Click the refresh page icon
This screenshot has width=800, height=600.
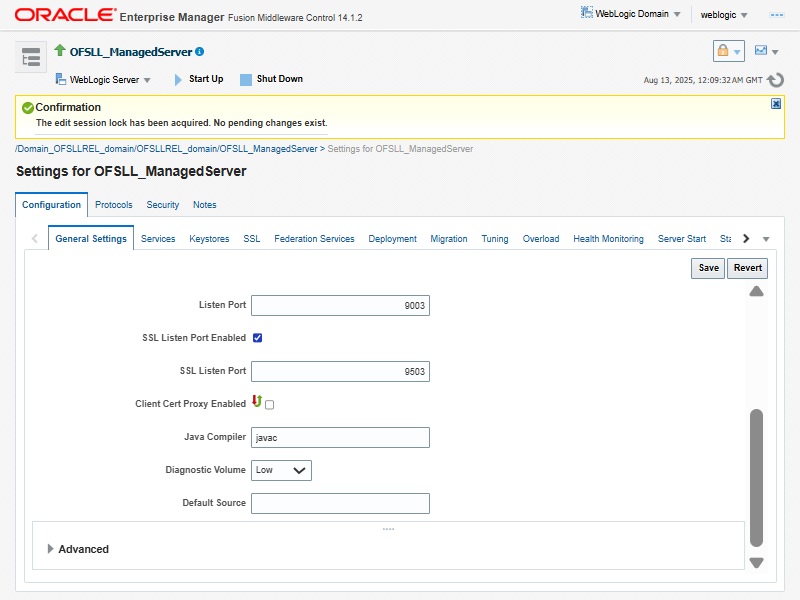(775, 79)
